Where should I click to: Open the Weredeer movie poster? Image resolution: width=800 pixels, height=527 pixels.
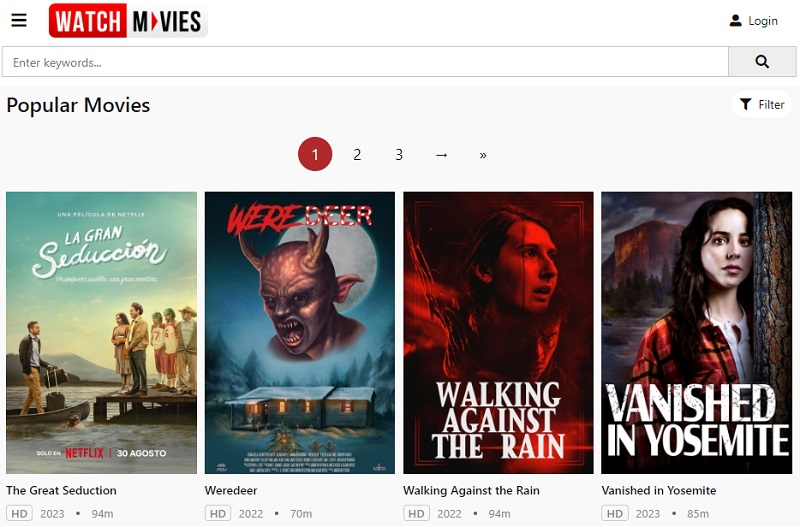(300, 333)
